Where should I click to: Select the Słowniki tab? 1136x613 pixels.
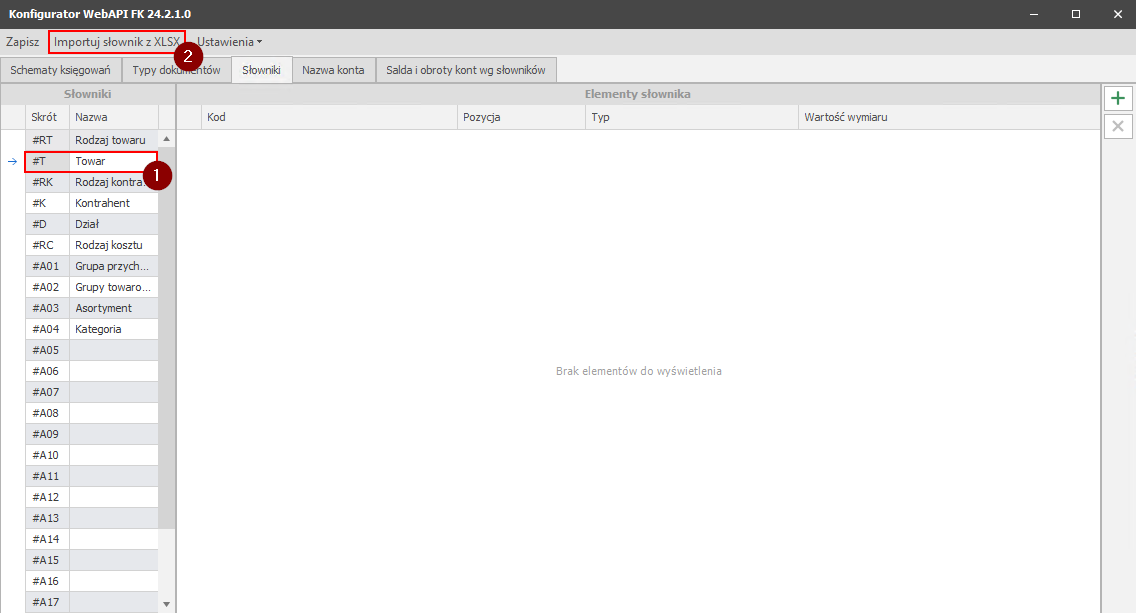261,70
